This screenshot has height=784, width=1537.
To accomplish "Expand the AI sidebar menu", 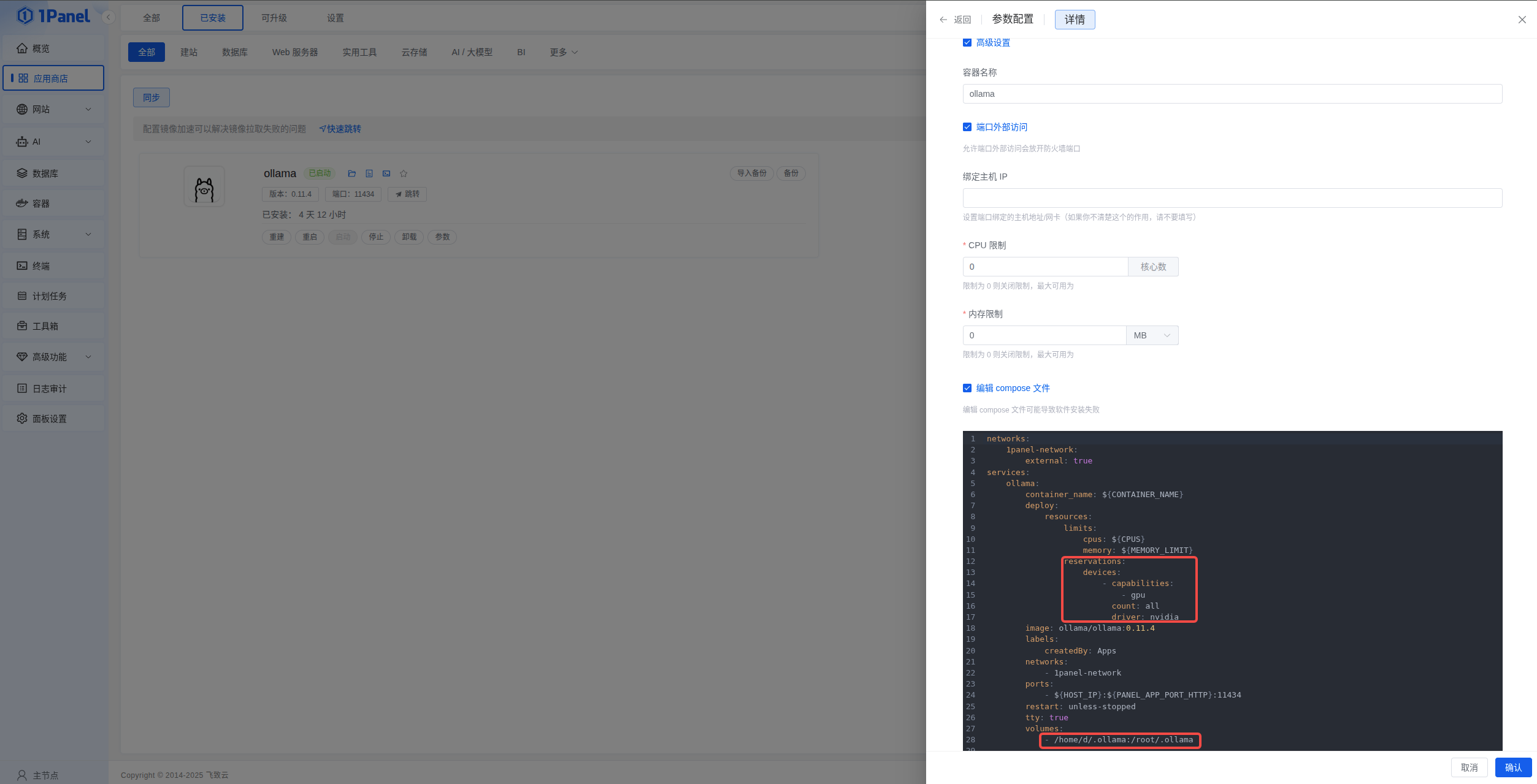I will pos(53,142).
